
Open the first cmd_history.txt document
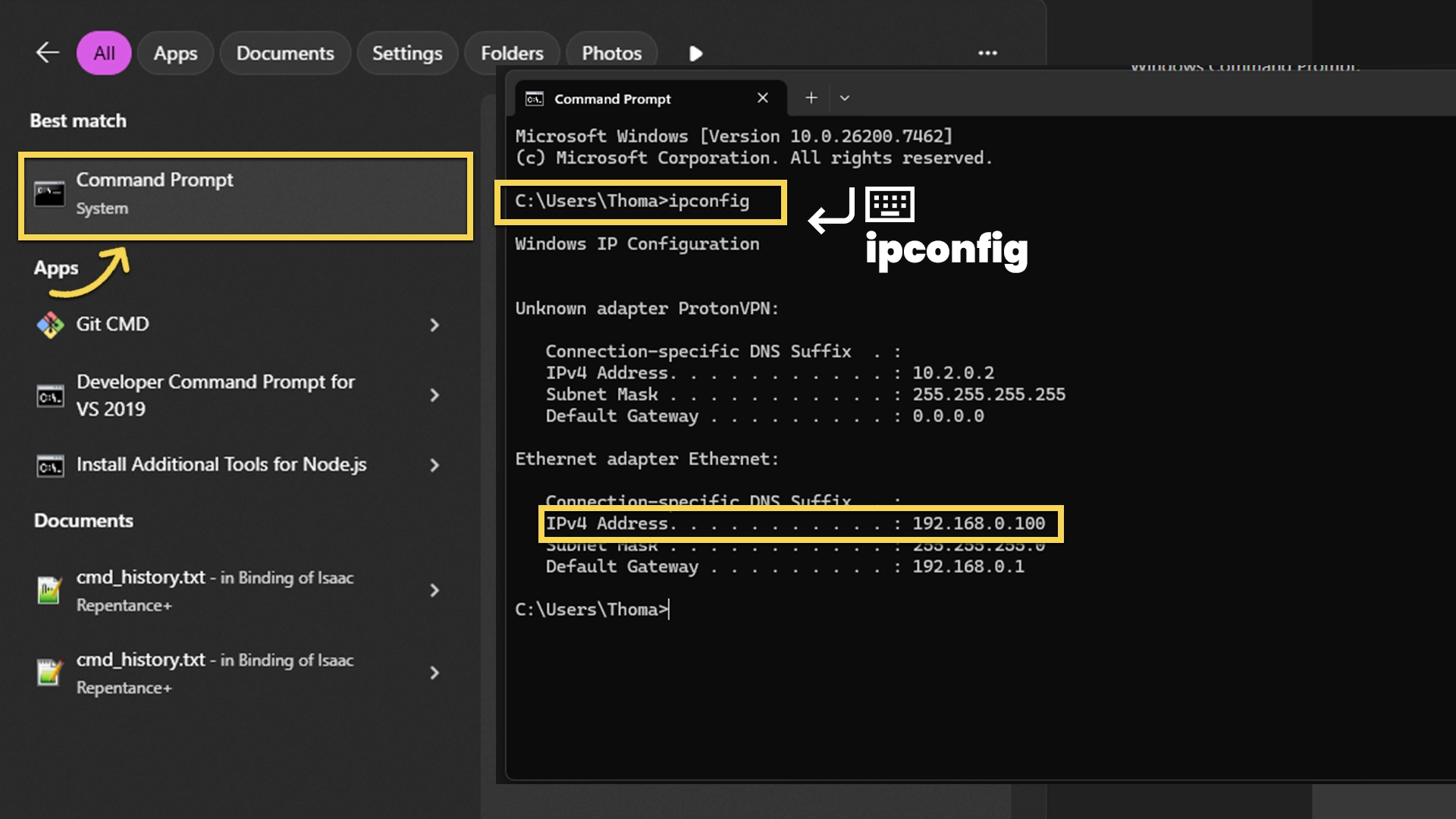[215, 591]
